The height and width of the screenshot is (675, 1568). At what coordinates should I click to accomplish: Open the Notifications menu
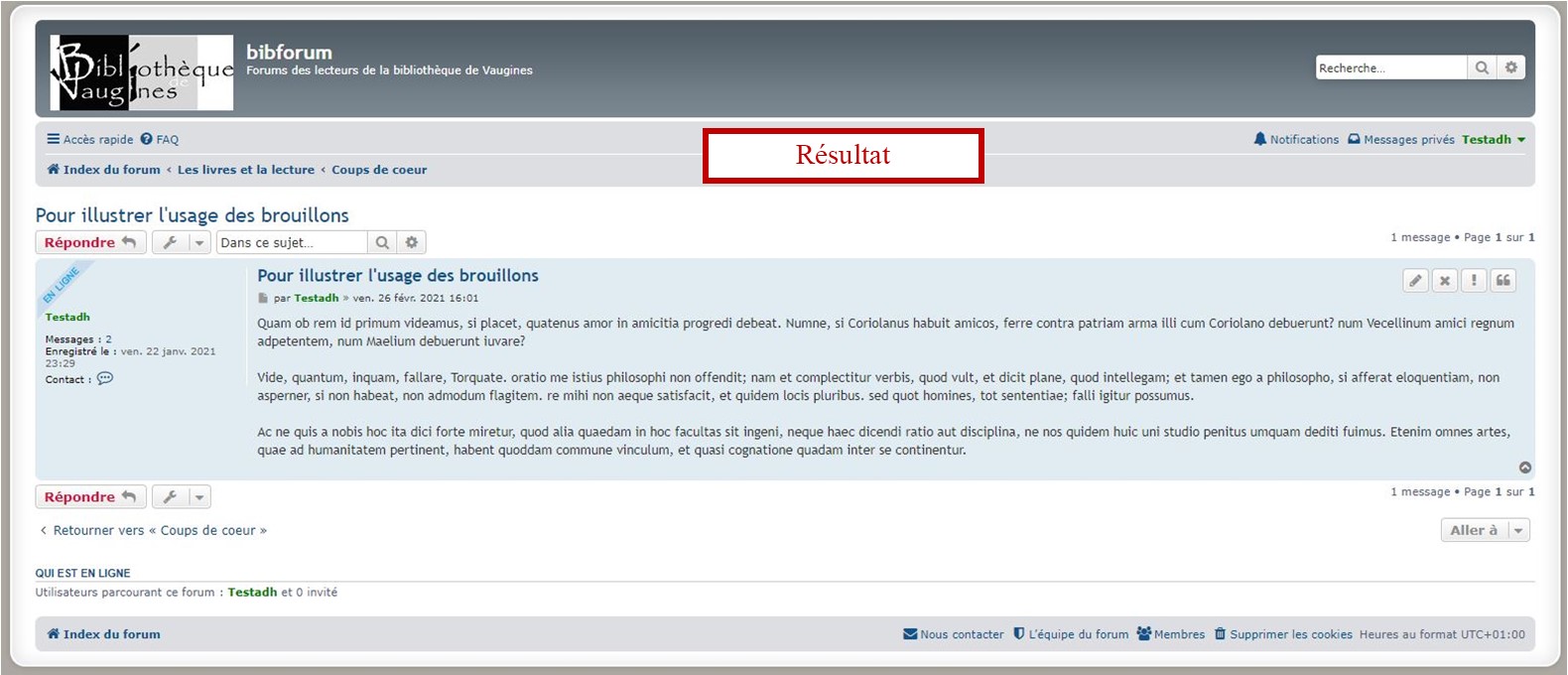[x=1295, y=140]
